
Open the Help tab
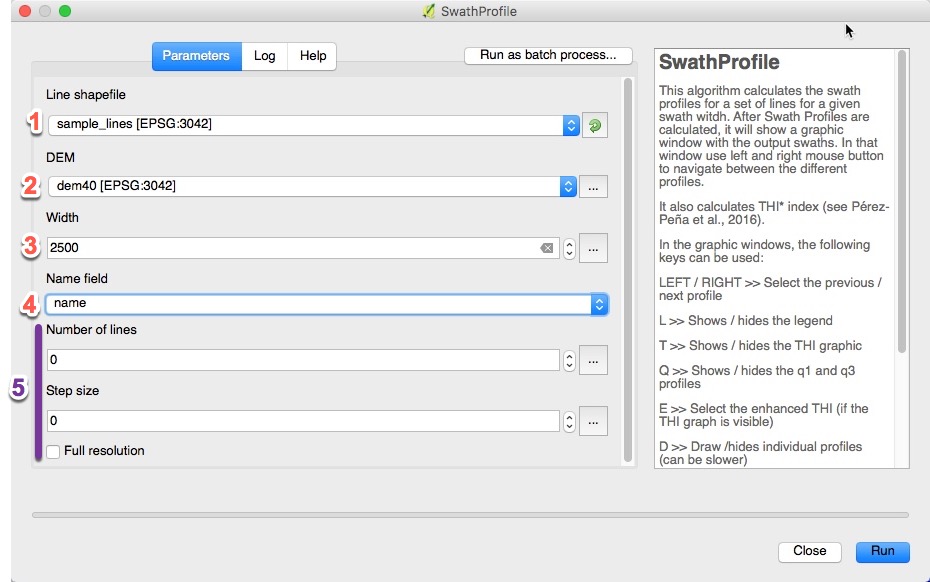(312, 57)
